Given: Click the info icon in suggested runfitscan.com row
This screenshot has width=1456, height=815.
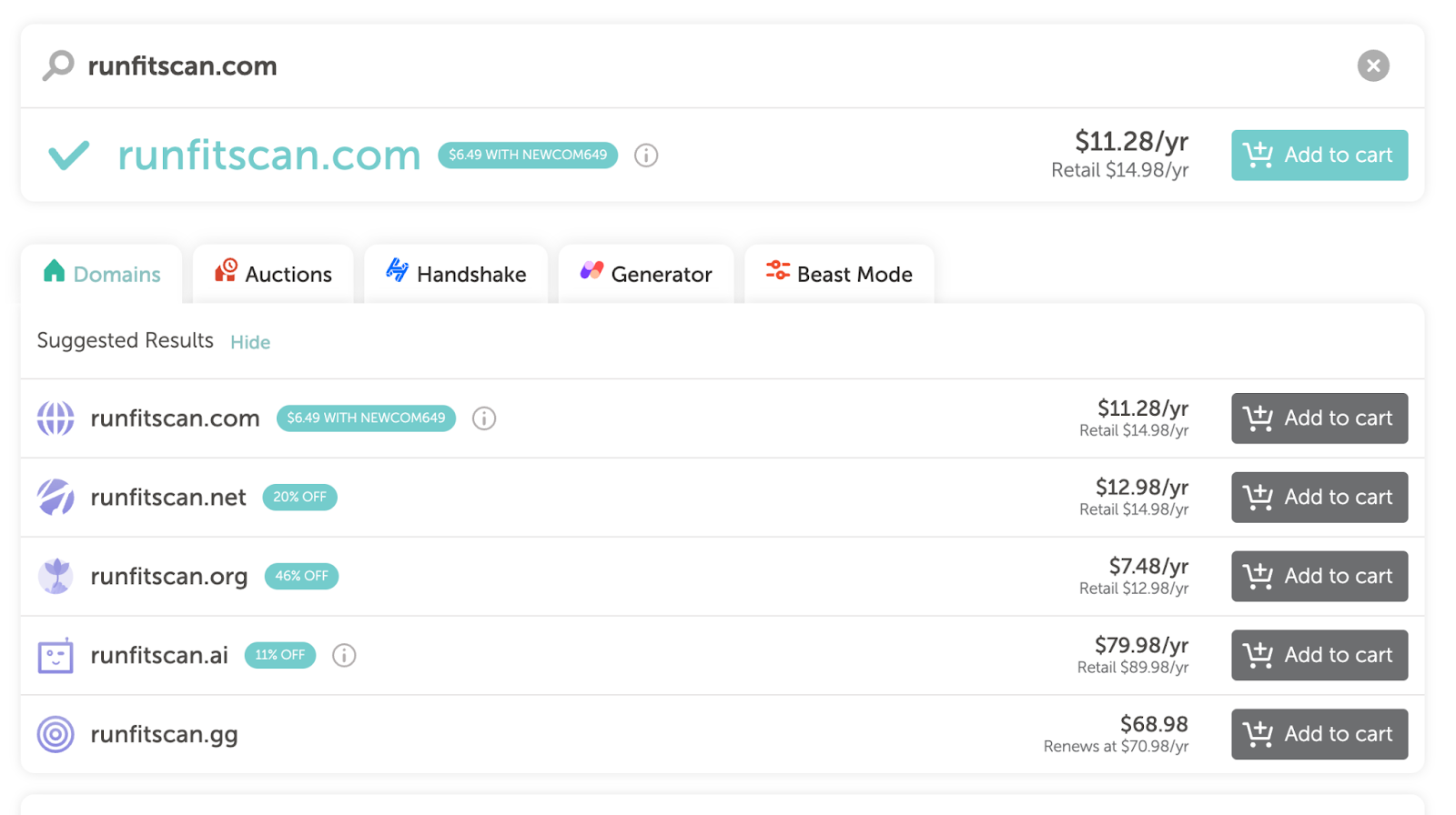Looking at the screenshot, I should [x=484, y=418].
